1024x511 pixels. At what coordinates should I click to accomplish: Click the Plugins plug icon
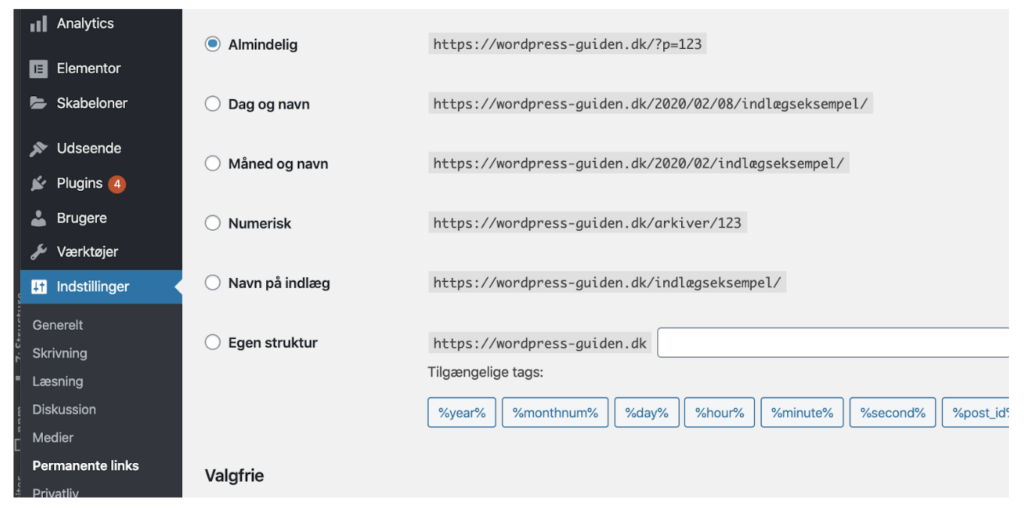click(39, 184)
